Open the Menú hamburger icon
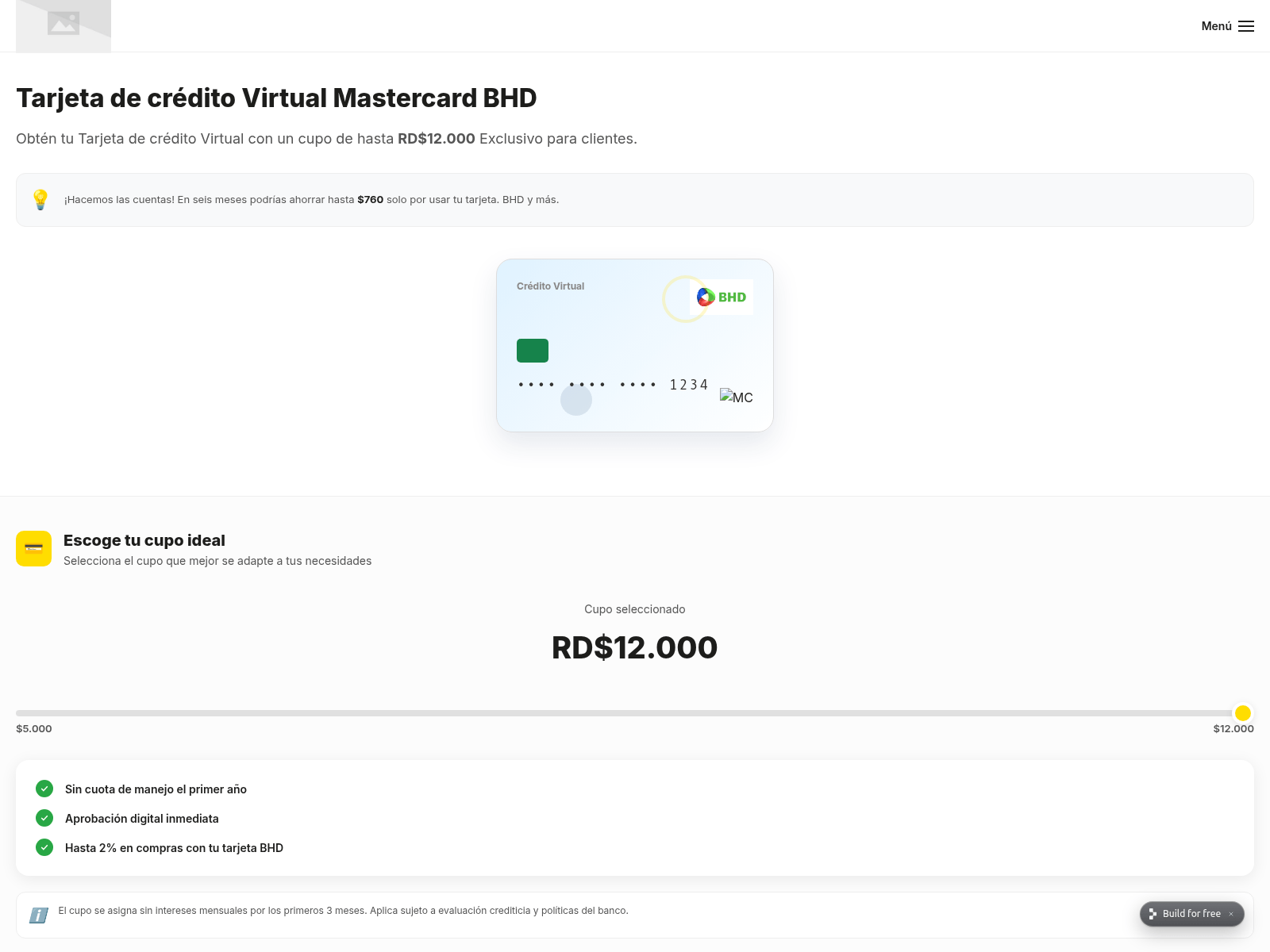 (1246, 26)
